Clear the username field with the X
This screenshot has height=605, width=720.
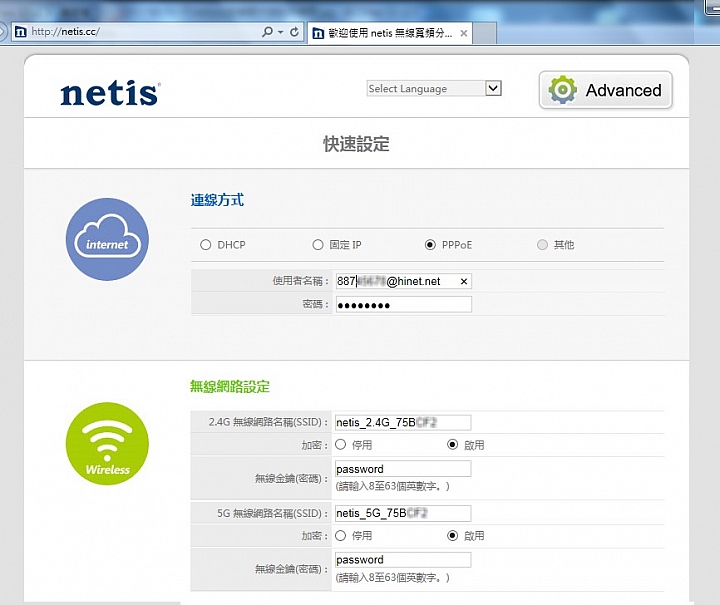(464, 281)
